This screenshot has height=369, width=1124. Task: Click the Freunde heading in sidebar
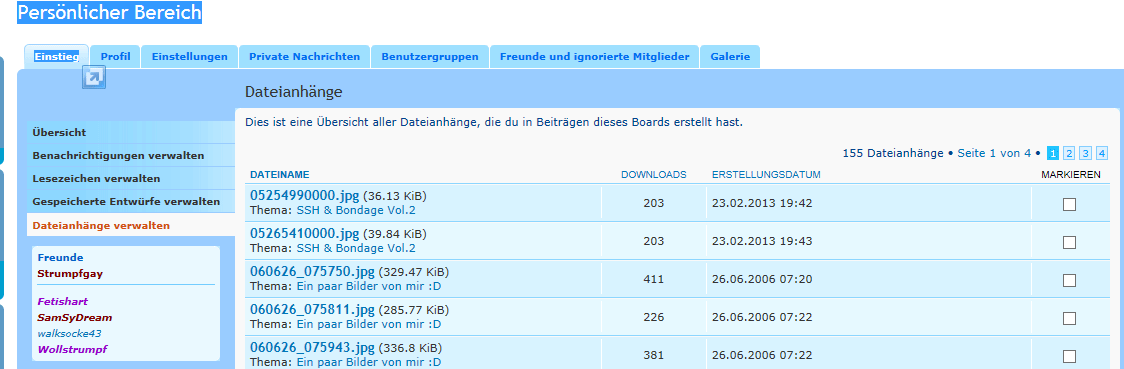60,257
